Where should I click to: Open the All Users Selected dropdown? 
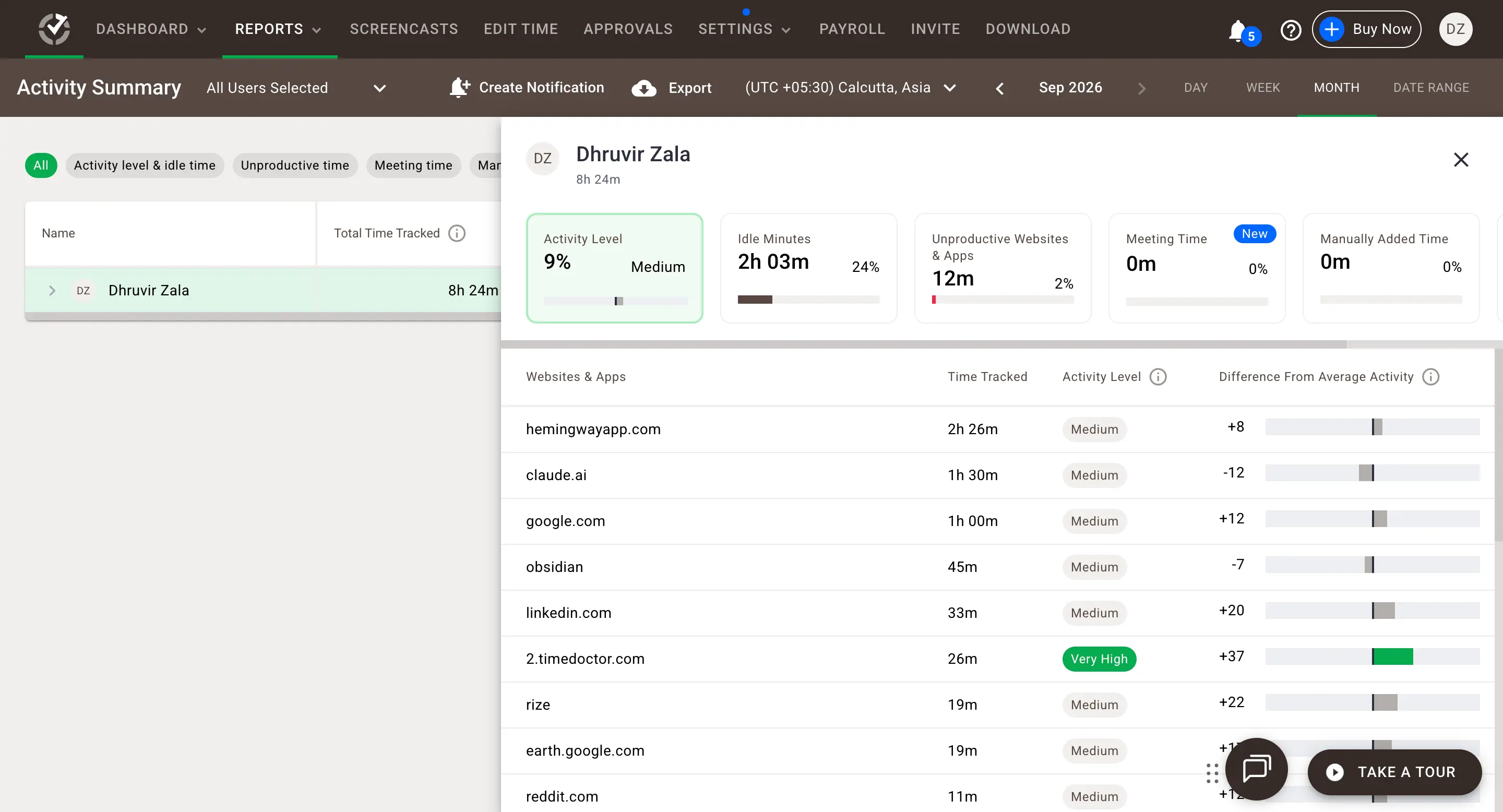point(296,88)
